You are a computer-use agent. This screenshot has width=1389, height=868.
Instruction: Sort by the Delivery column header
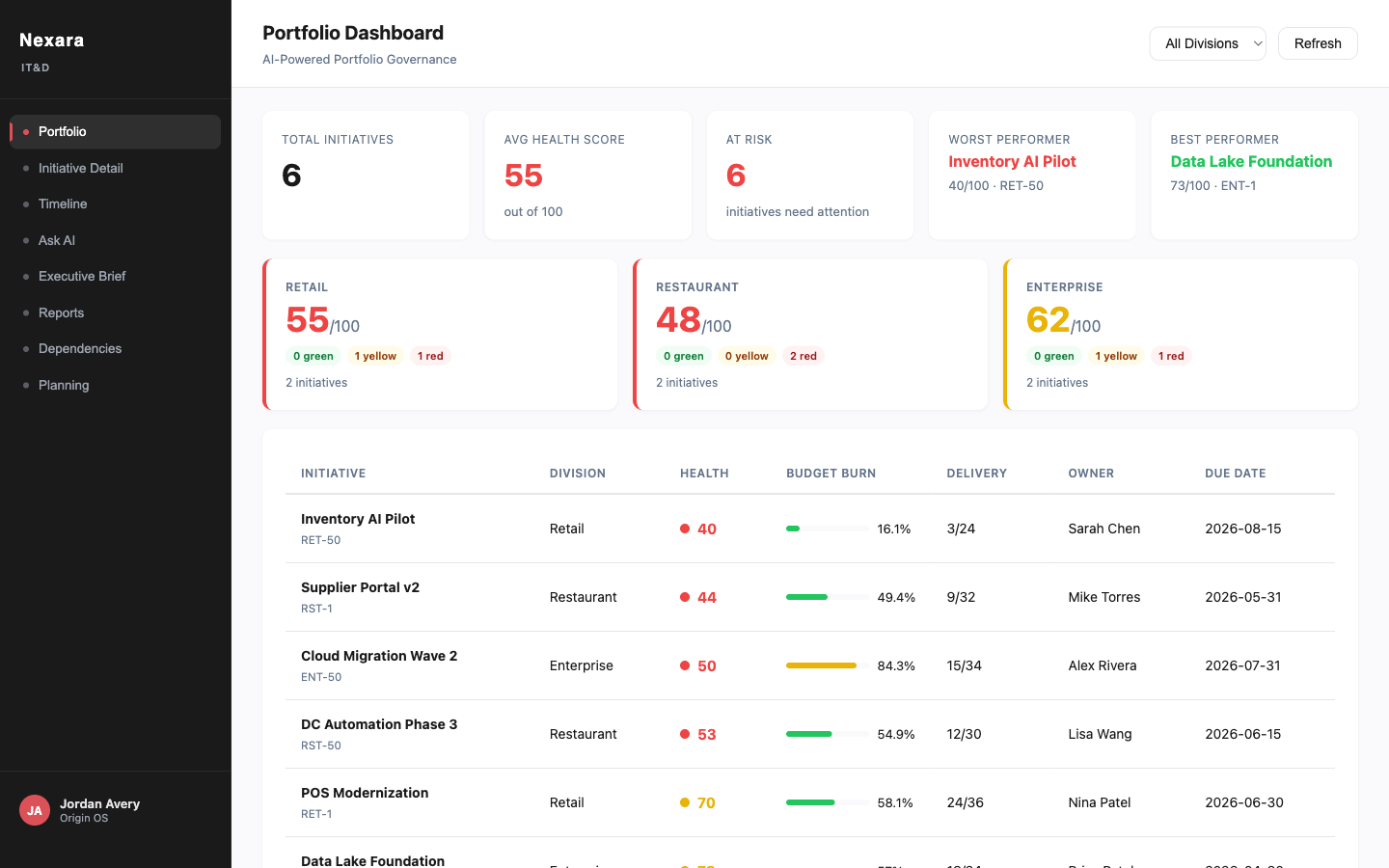[x=976, y=474]
